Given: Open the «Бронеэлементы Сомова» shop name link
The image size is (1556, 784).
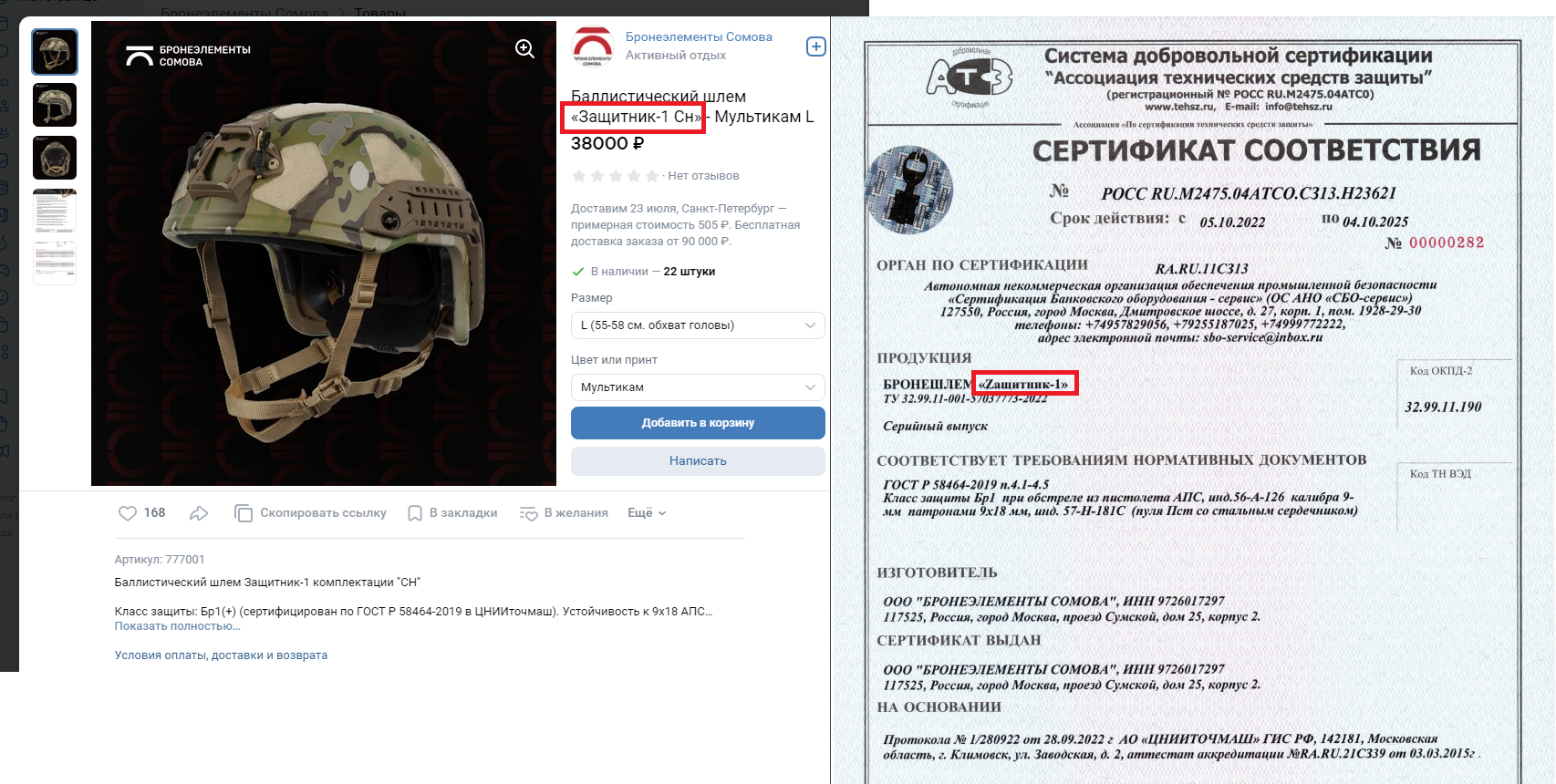Looking at the screenshot, I should pyautogui.click(x=699, y=37).
